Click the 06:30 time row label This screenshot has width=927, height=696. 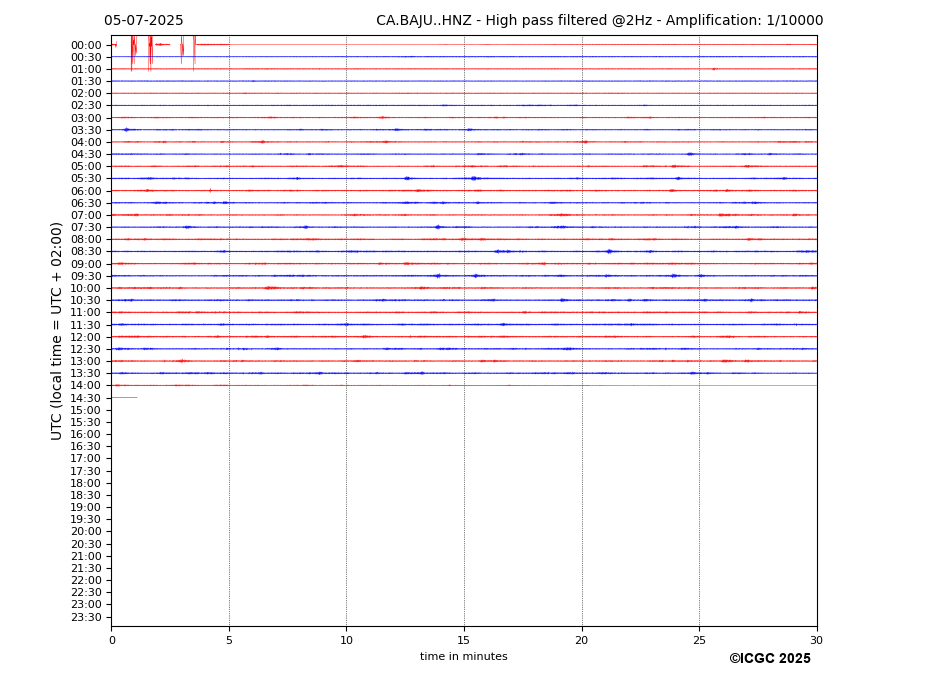coord(86,203)
